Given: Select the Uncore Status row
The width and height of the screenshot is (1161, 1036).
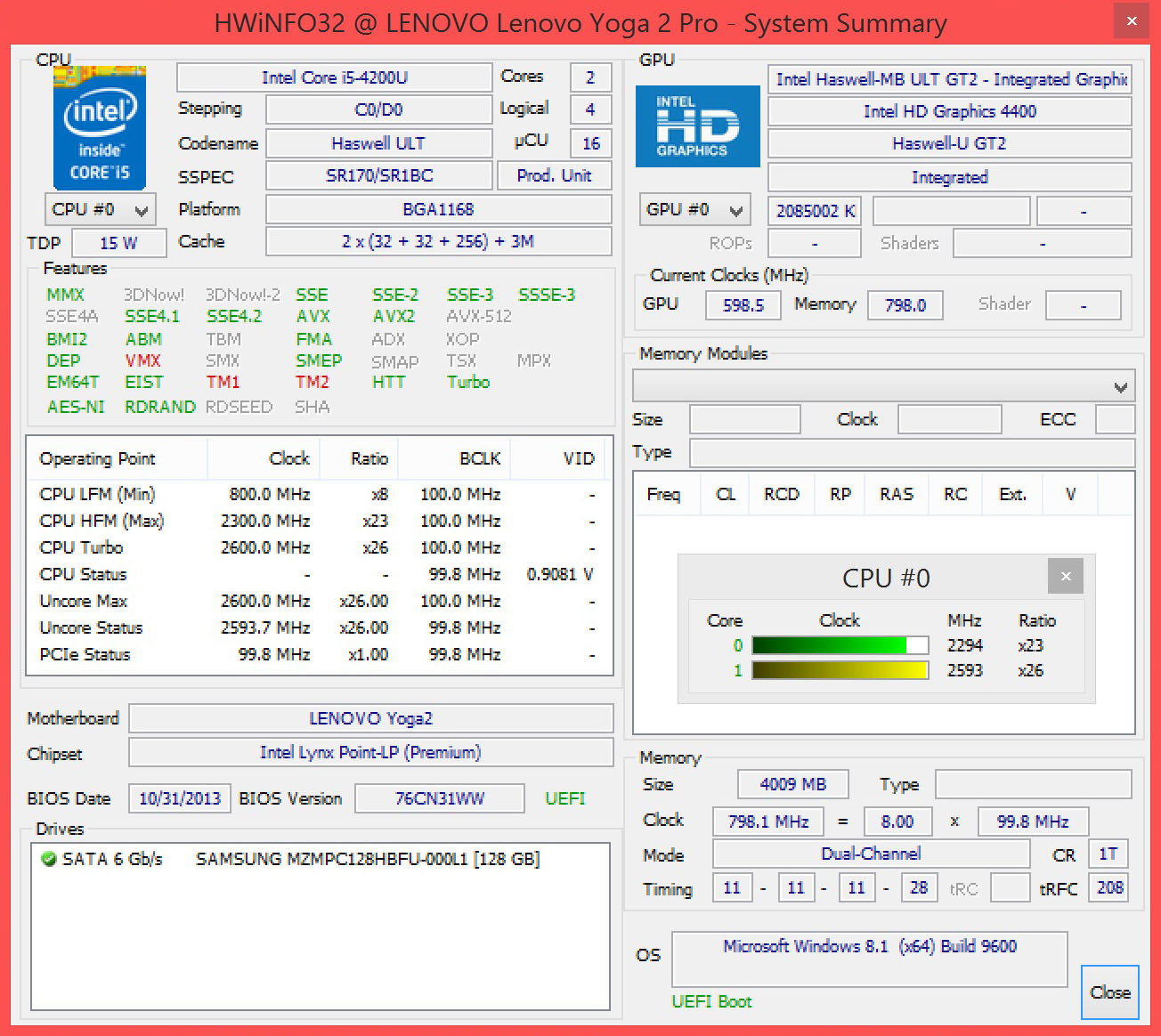Looking at the screenshot, I should [319, 627].
